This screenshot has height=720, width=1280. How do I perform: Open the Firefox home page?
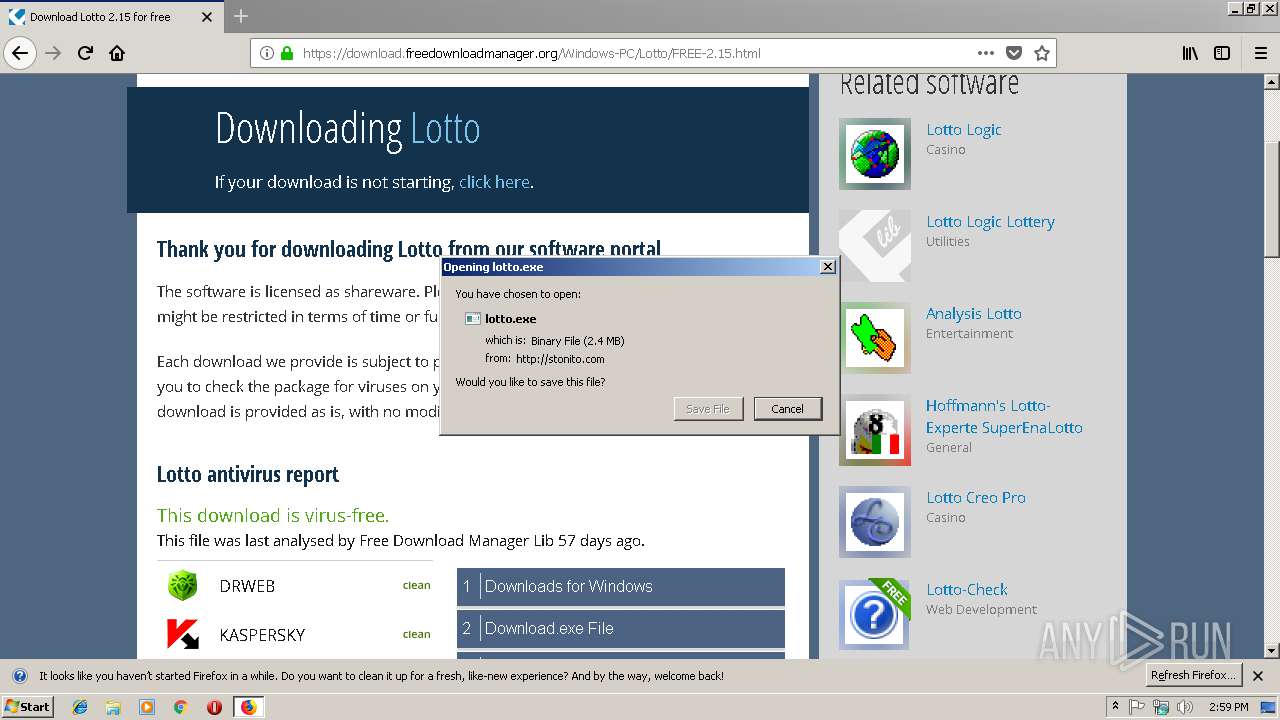(117, 53)
